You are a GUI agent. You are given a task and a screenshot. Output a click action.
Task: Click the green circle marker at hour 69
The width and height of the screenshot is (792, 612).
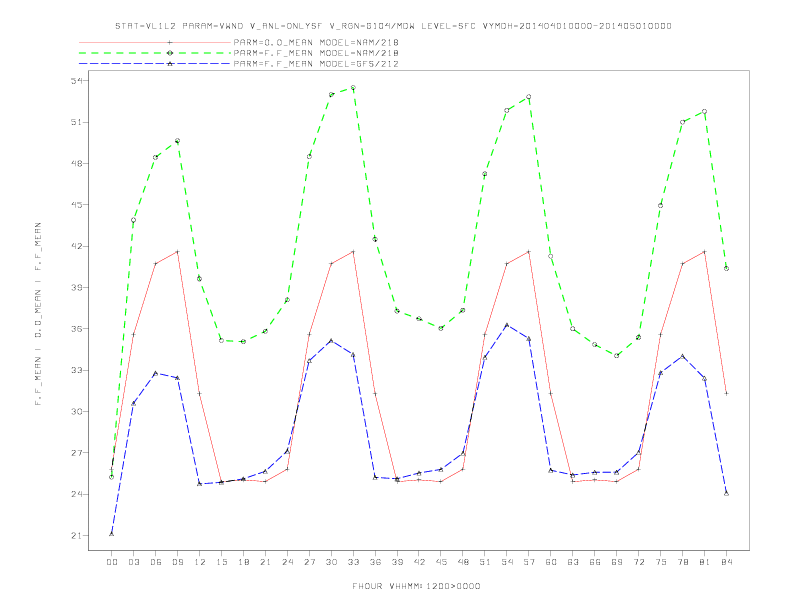point(617,356)
